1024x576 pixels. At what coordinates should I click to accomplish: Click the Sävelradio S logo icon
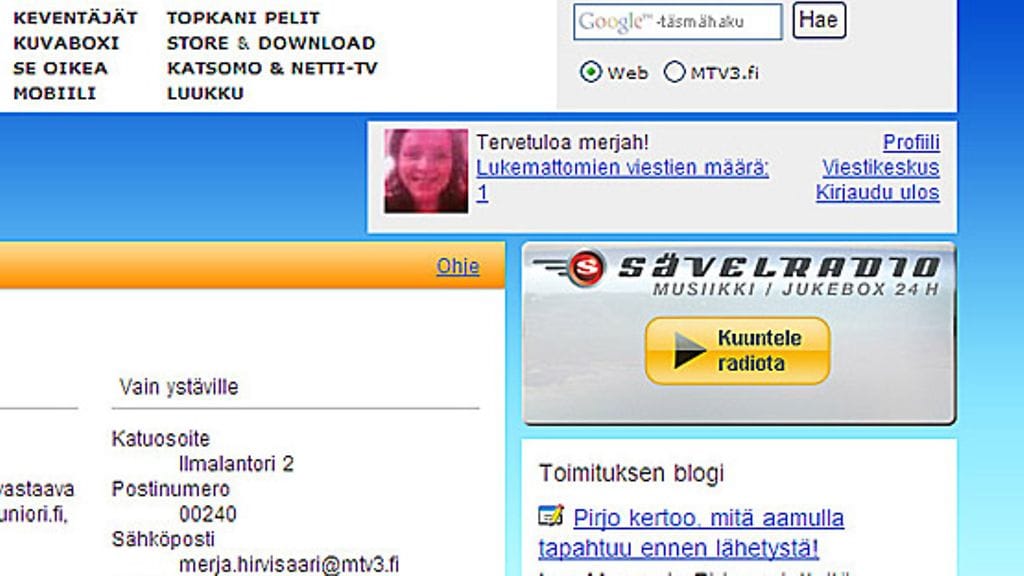pos(586,268)
